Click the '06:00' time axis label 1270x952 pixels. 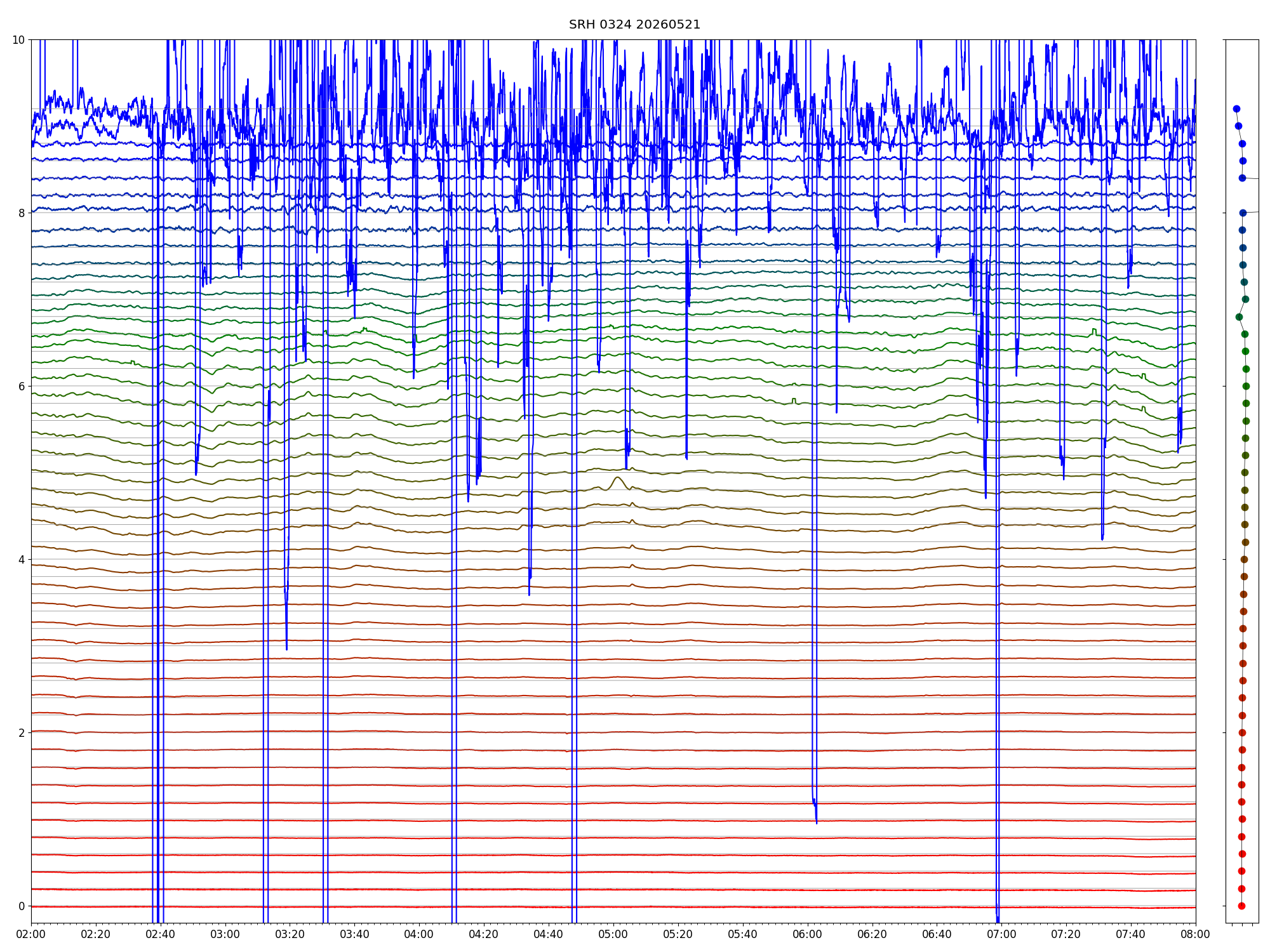click(808, 934)
